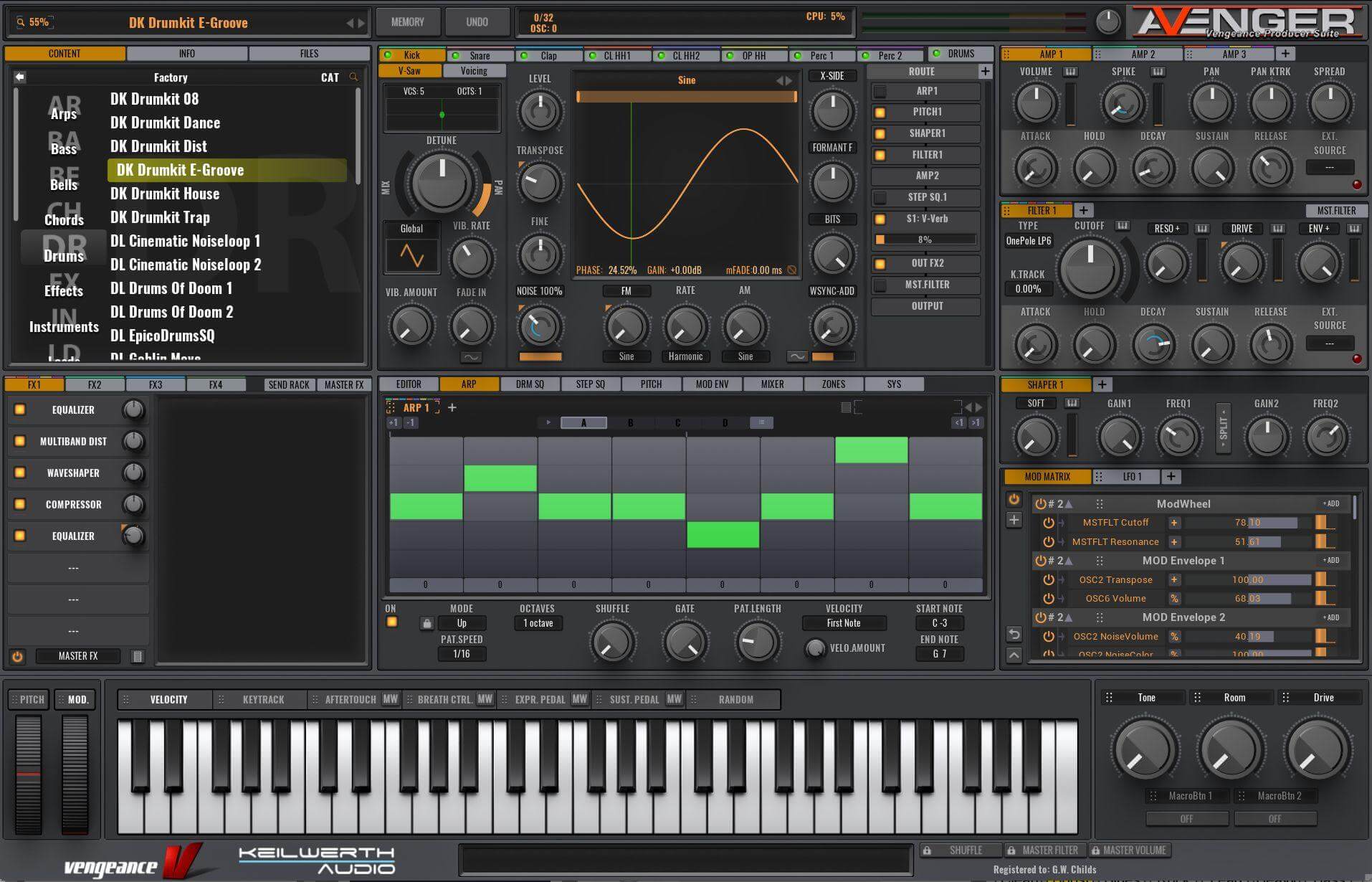The width and height of the screenshot is (1372, 882).
Task: Switch to the DRM SQ tab
Action: click(530, 384)
